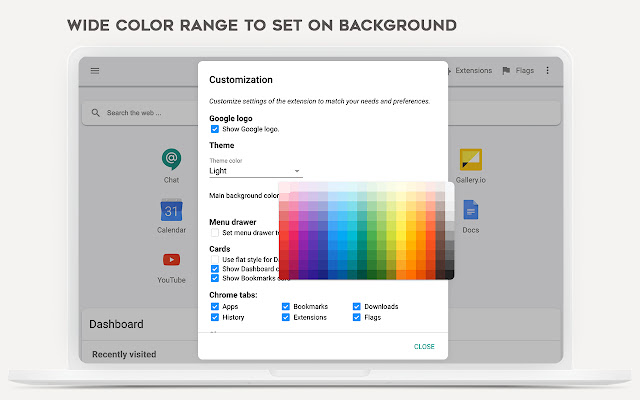
Task: Toggle the History Chrome tab checkbox
Action: coord(215,317)
